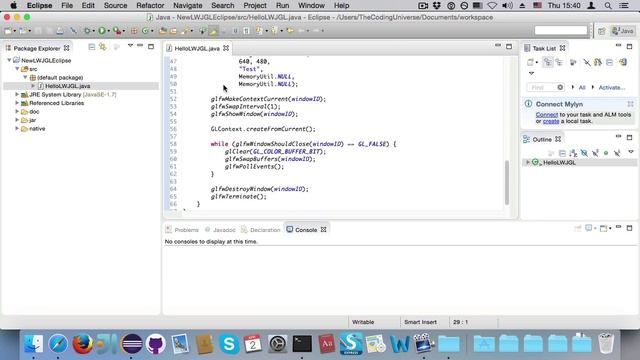Collapse the NewLWJGLEclipse project node

click(9, 60)
